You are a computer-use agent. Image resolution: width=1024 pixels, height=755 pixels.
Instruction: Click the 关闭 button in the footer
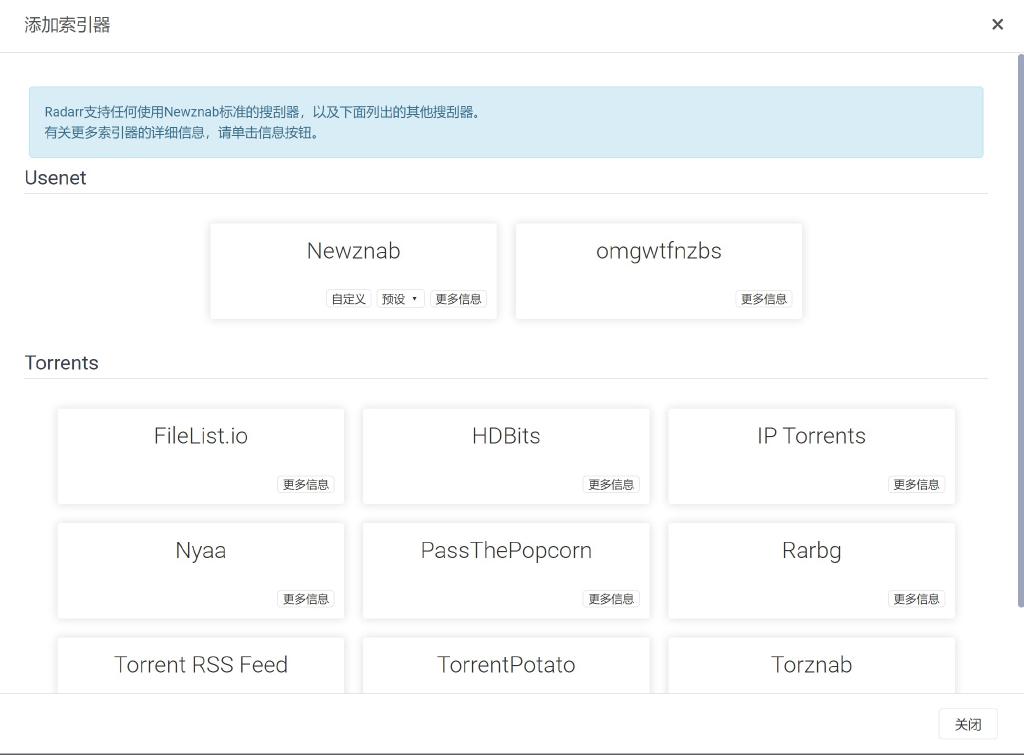pos(968,724)
